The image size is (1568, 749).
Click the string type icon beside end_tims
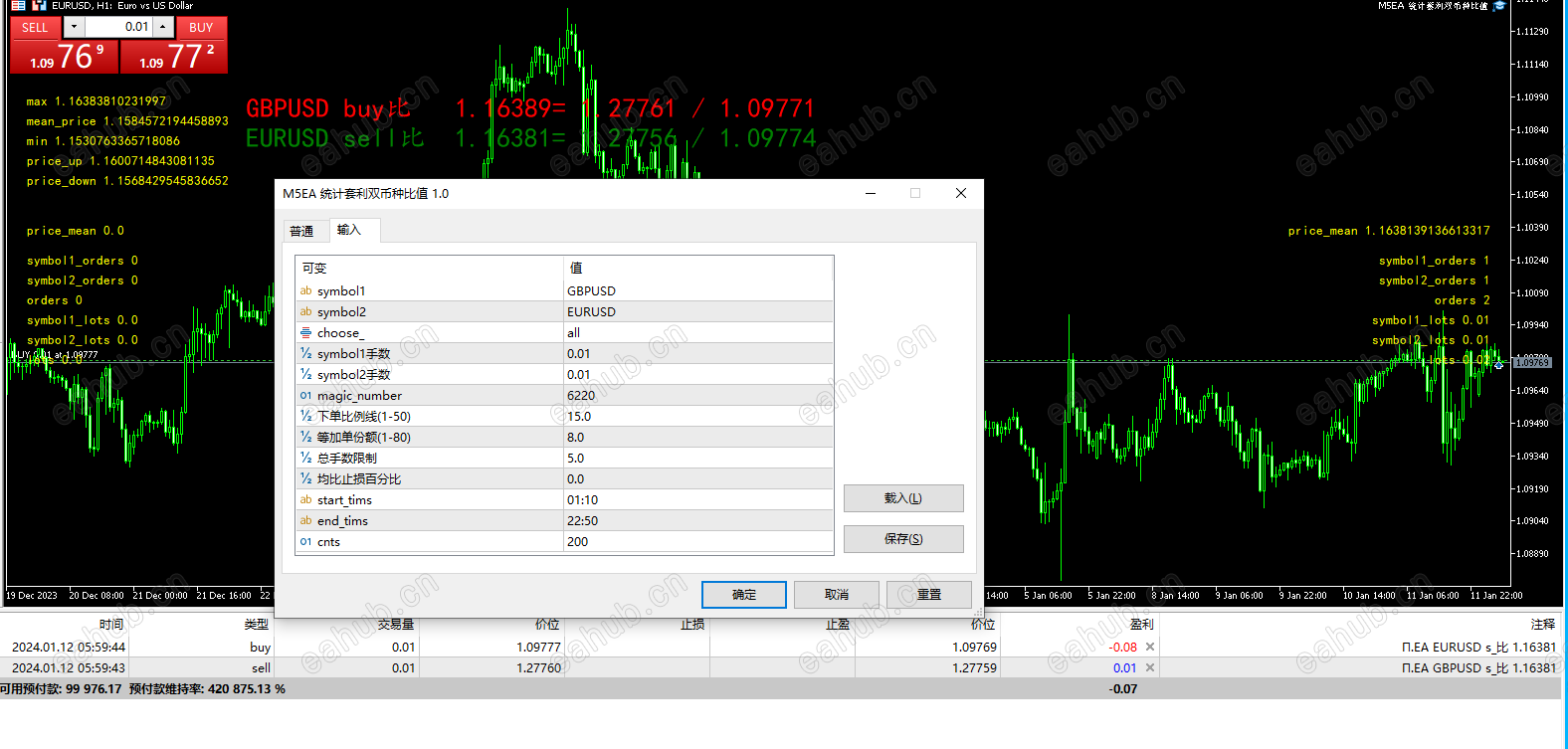tap(305, 520)
